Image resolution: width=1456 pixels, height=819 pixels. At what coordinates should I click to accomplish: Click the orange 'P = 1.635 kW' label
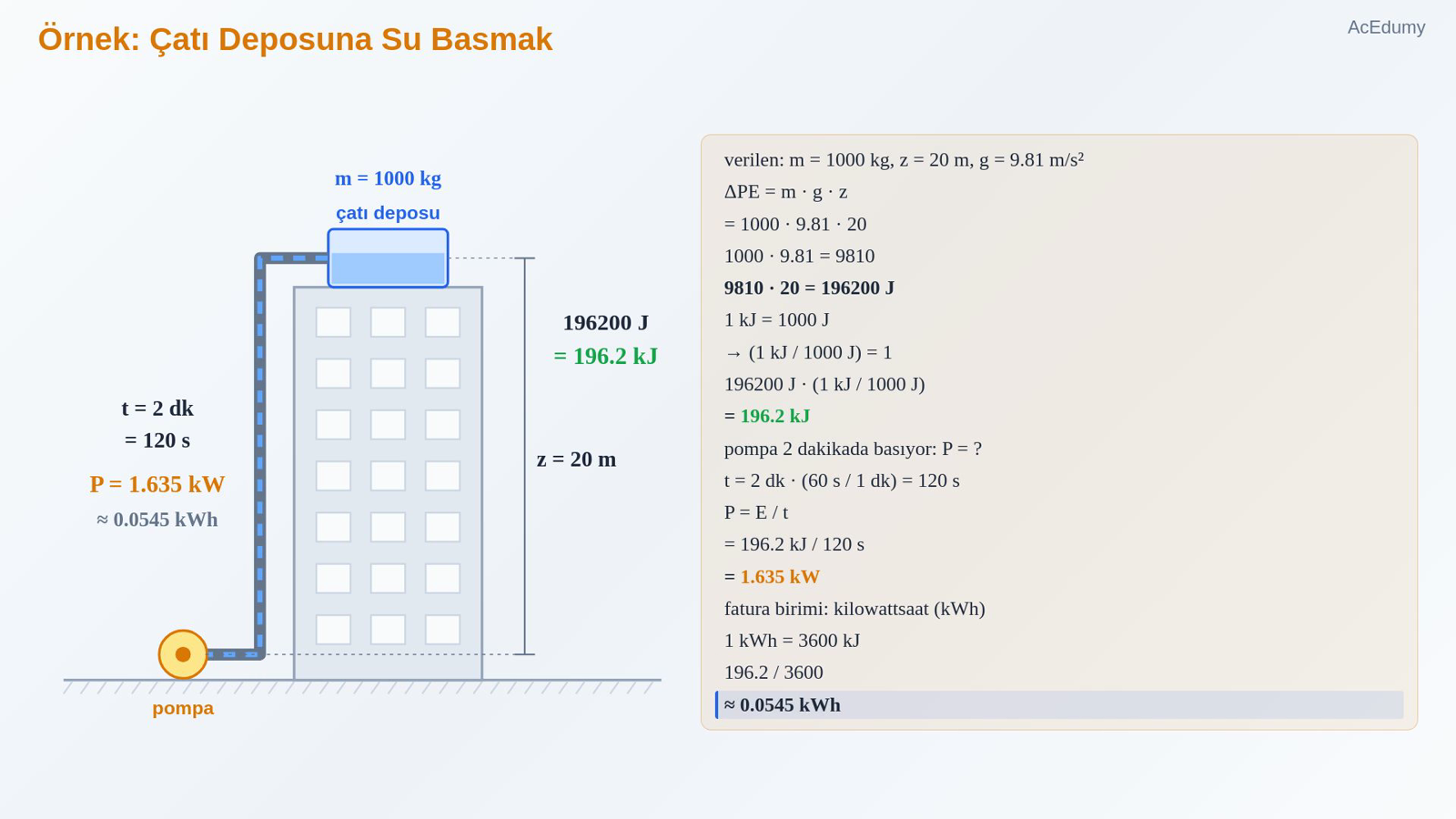tap(157, 484)
